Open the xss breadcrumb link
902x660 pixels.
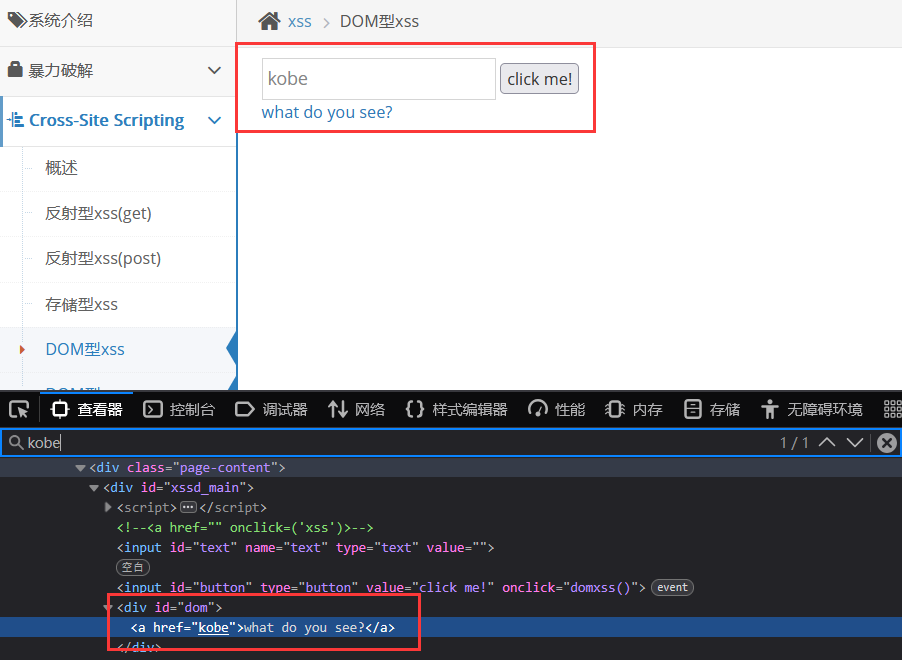[300, 22]
